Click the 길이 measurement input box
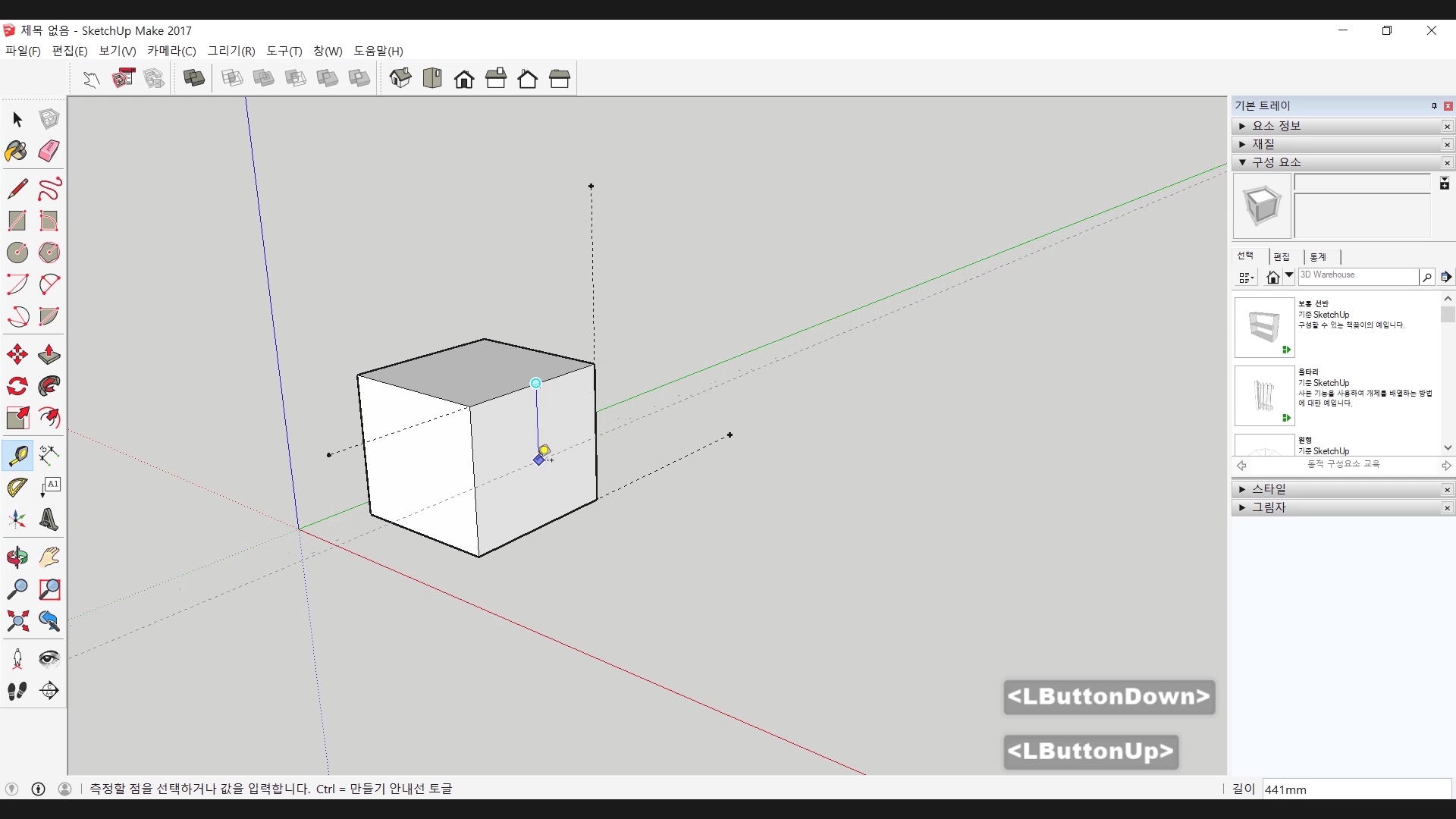1456x819 pixels. [x=1356, y=789]
